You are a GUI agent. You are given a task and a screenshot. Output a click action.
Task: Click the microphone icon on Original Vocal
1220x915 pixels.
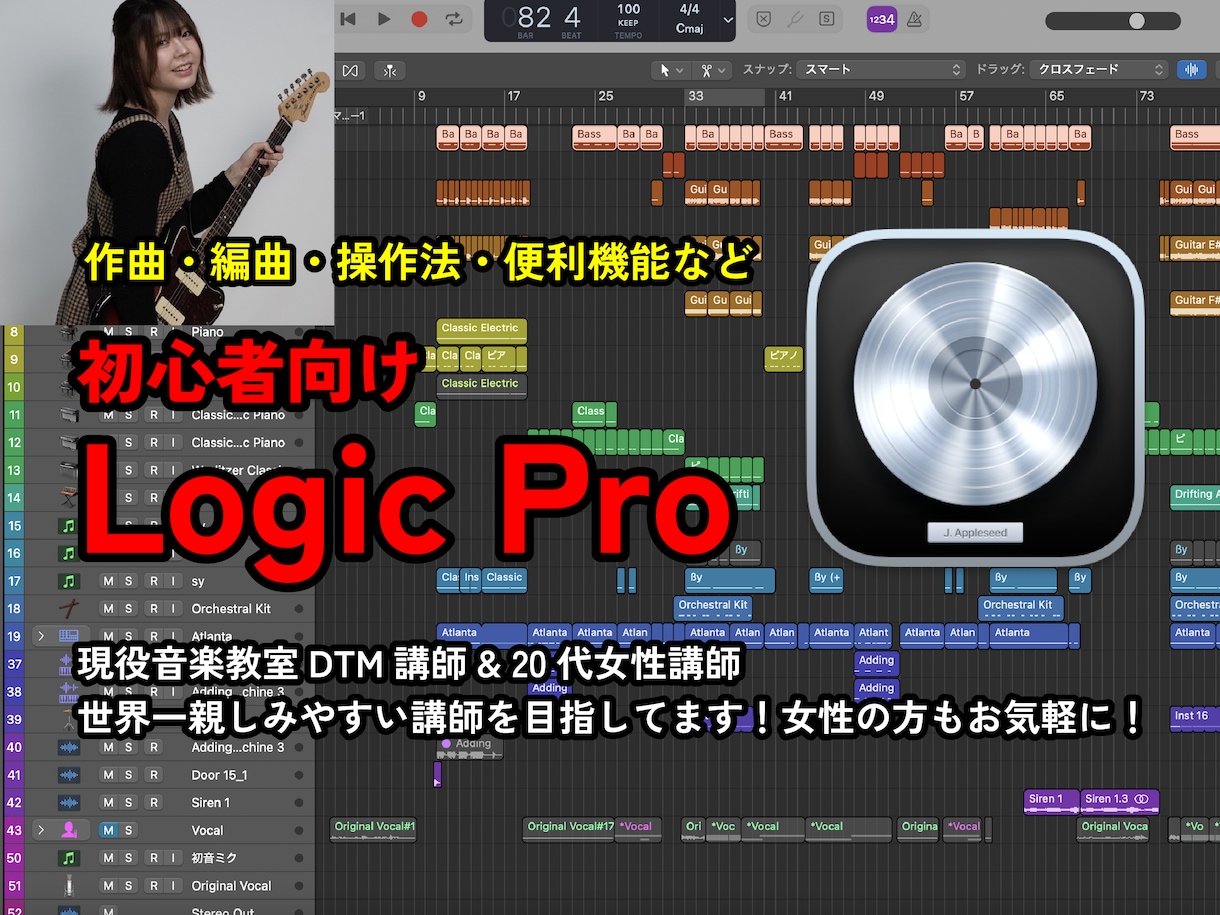69,885
